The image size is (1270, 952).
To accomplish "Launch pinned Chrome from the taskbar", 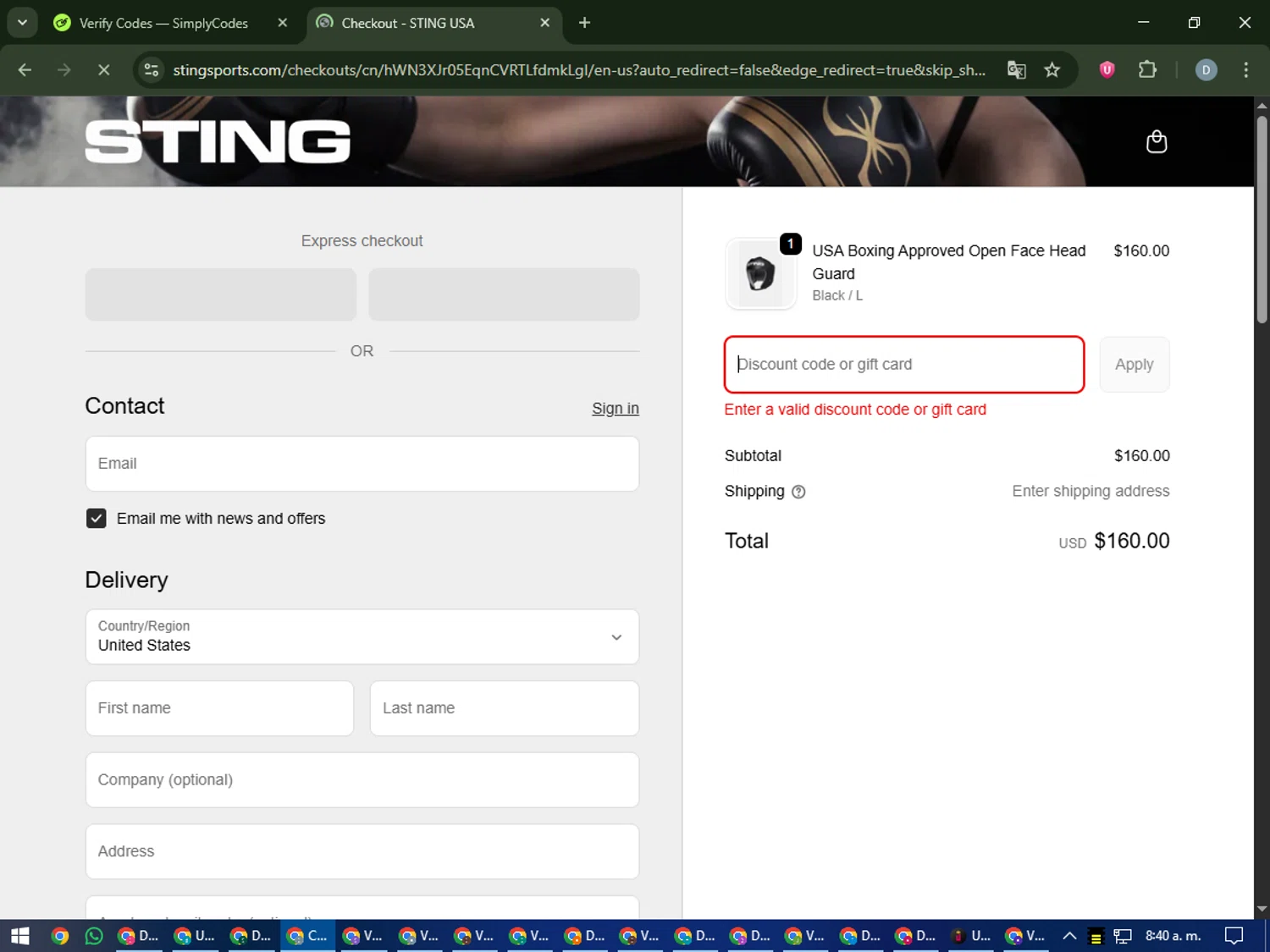I will (x=59, y=936).
